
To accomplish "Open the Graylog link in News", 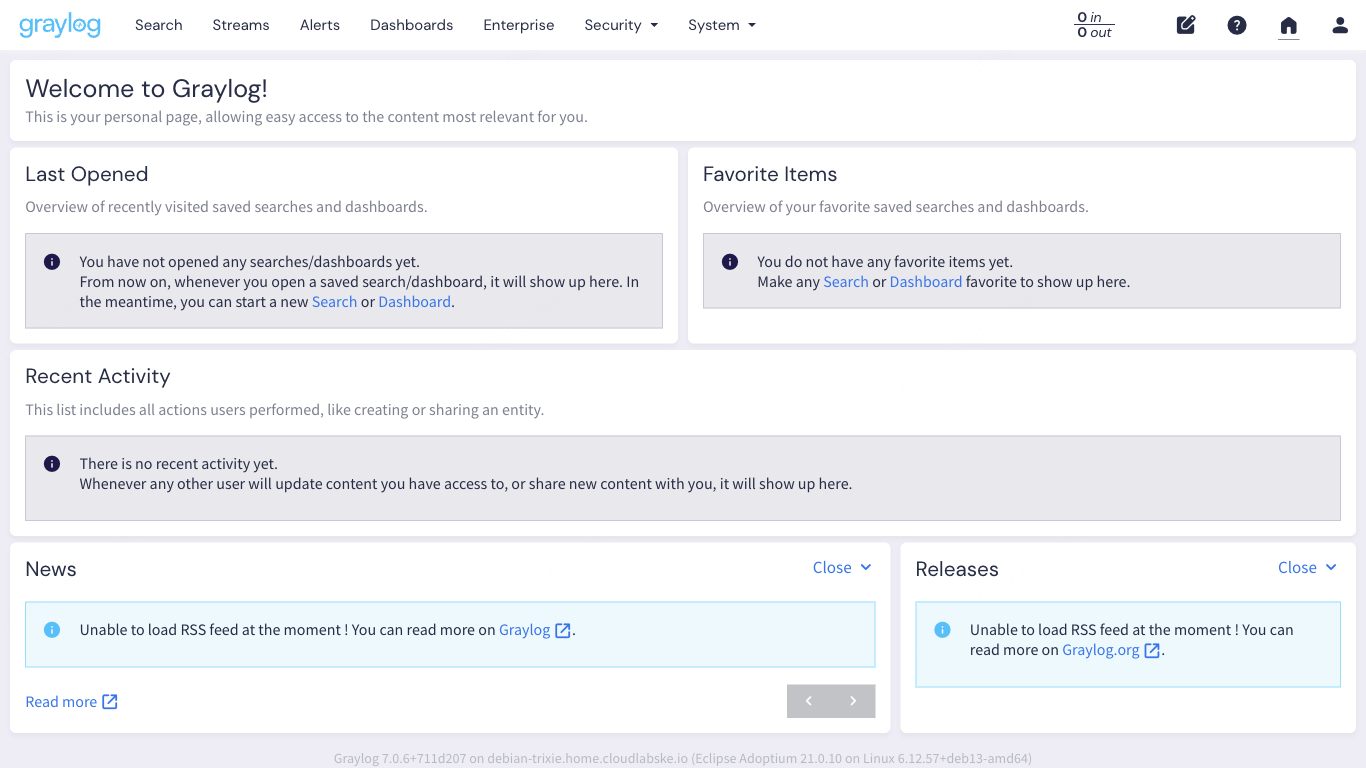I will (x=525, y=630).
